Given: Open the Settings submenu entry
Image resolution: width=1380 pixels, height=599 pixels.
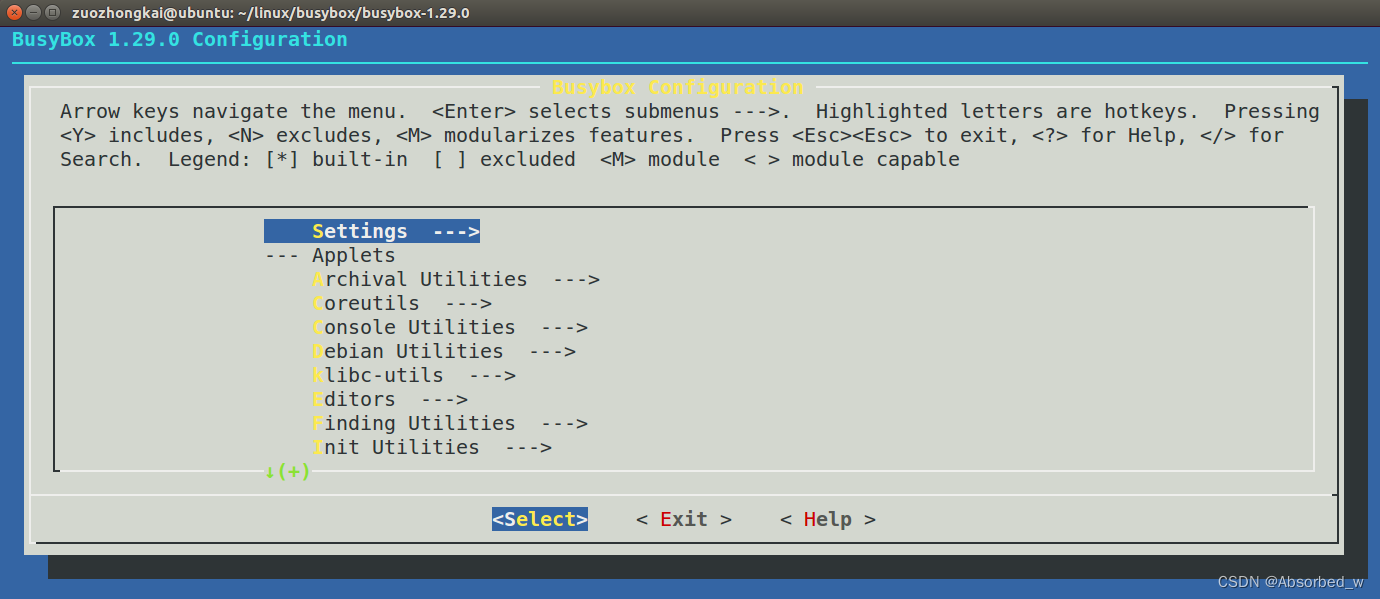Looking at the screenshot, I should [x=372, y=231].
